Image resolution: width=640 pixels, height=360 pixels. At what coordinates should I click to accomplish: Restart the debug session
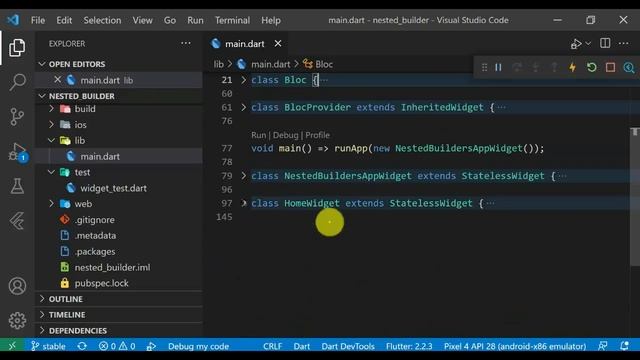[591, 67]
